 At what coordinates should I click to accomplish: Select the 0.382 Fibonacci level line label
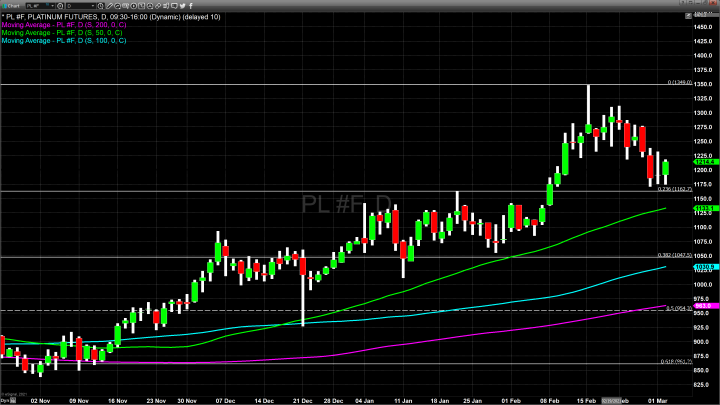pyautogui.click(x=677, y=255)
